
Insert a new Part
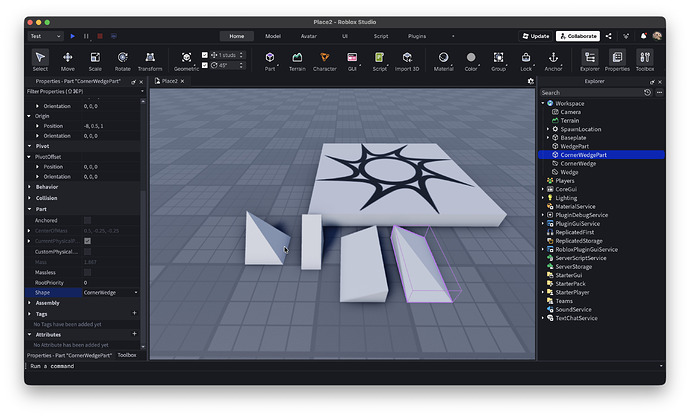pyautogui.click(x=270, y=60)
